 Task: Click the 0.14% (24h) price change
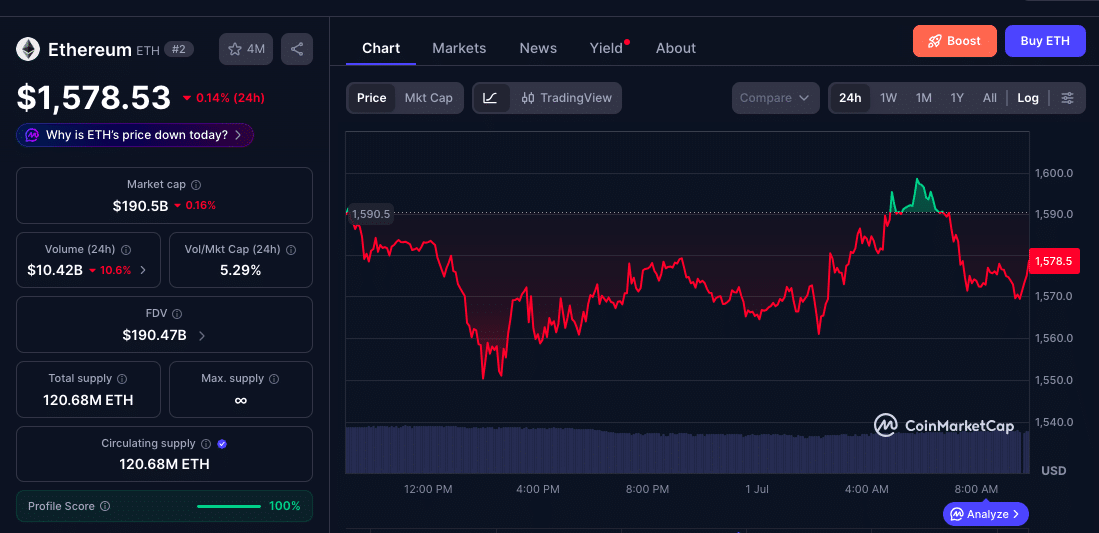coord(224,98)
